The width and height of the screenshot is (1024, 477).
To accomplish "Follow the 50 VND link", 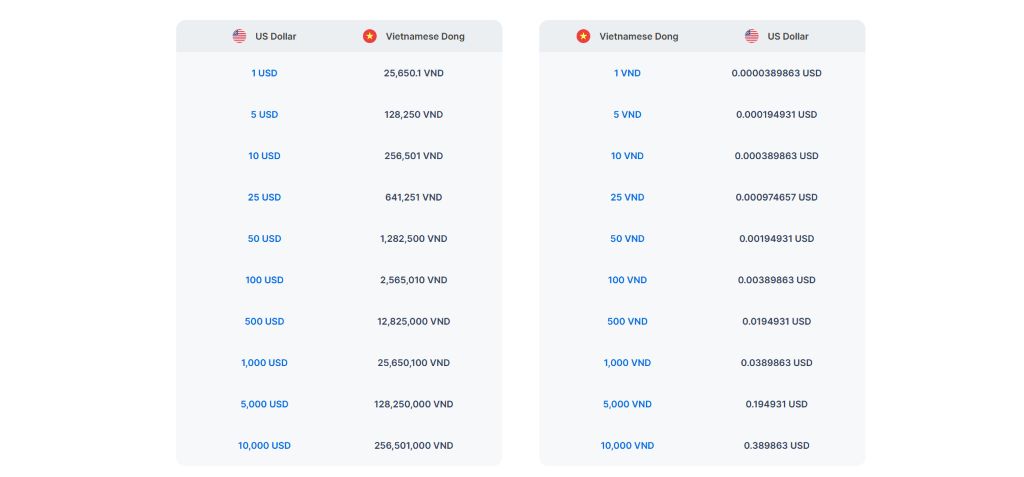I will click(x=627, y=239).
